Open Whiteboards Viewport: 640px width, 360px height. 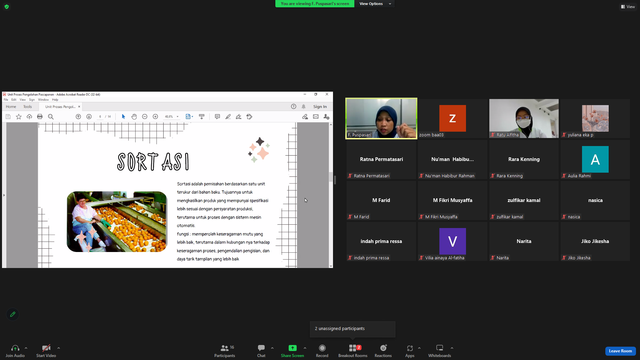[440, 350]
